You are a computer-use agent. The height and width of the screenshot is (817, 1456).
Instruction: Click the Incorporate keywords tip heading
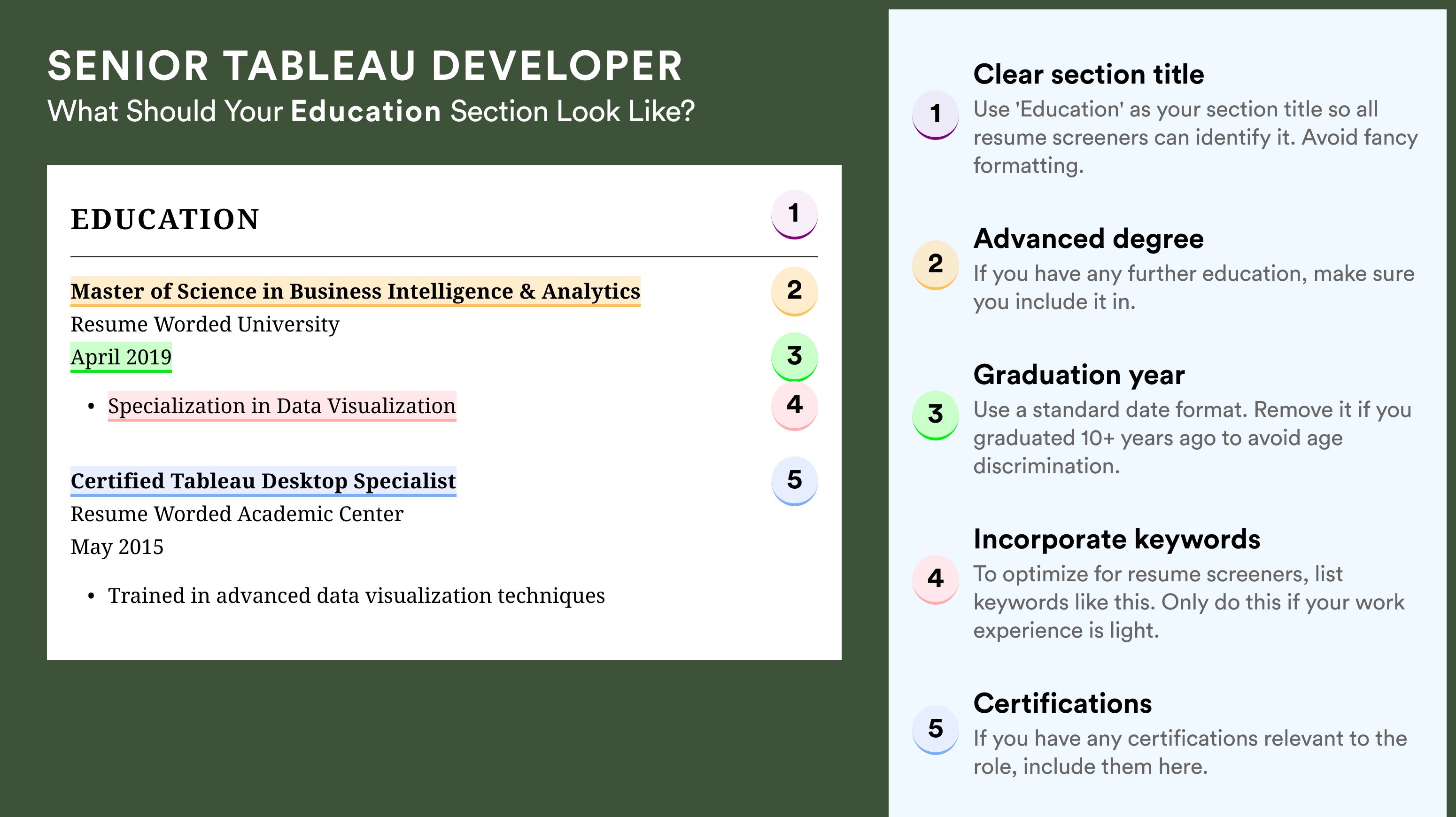tap(1116, 540)
